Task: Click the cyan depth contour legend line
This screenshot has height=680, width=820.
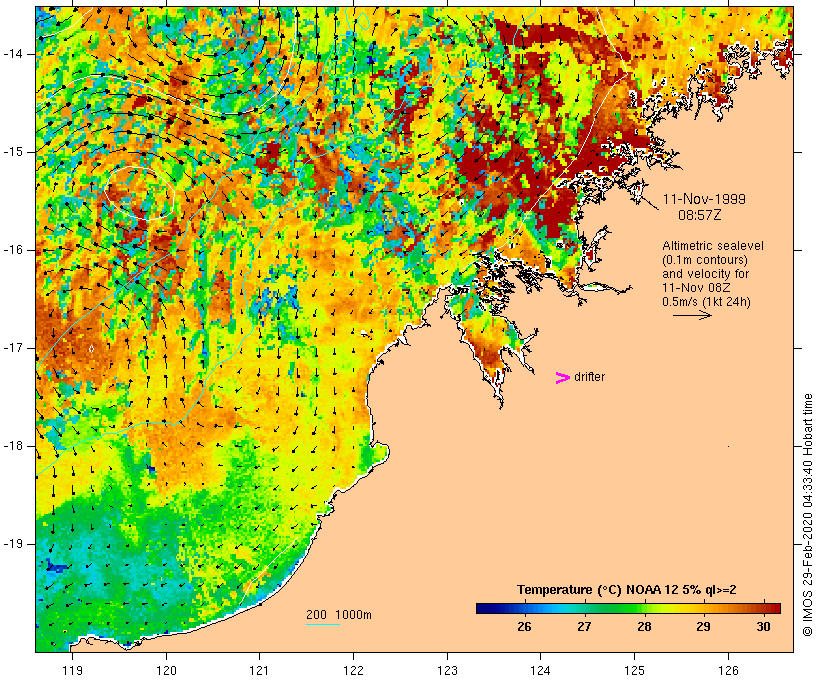Action: click(323, 624)
